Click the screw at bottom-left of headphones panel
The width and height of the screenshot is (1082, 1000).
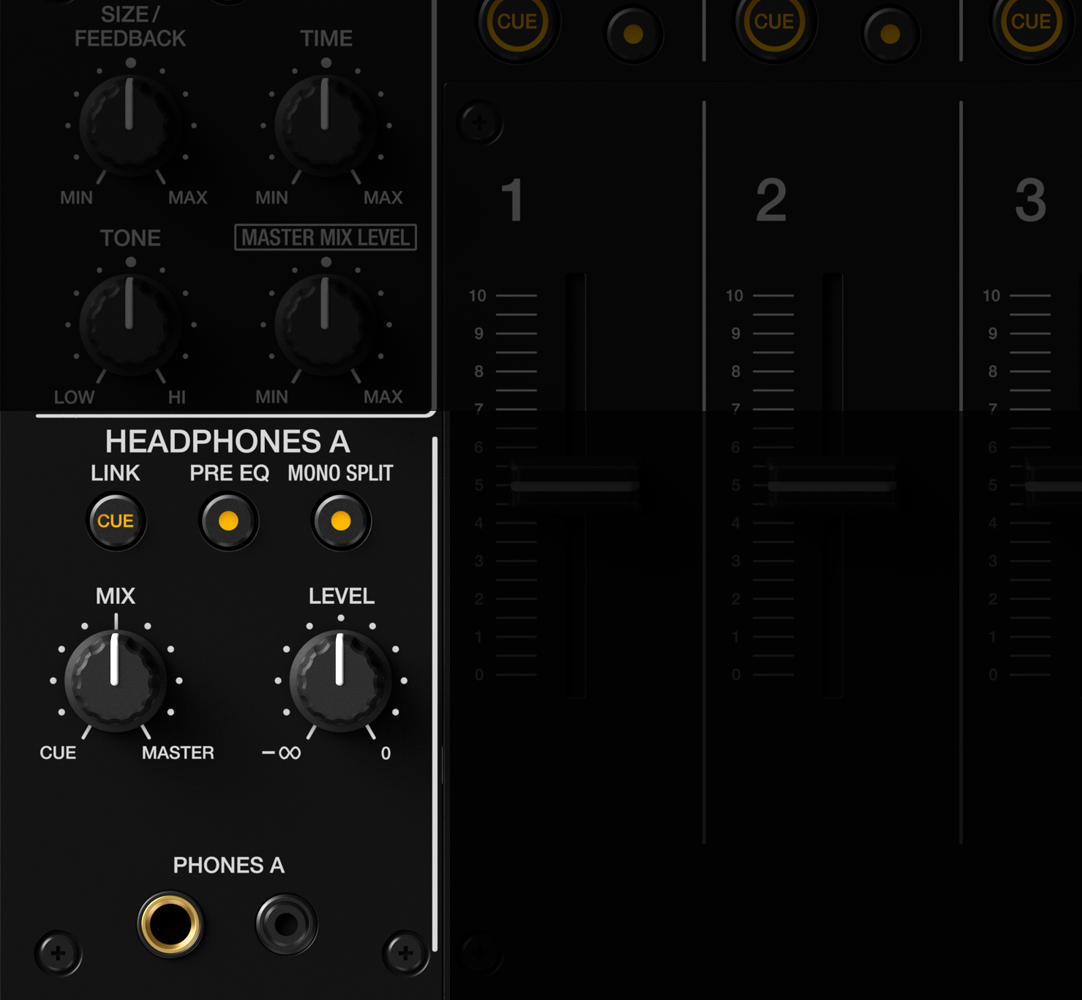tap(58, 954)
